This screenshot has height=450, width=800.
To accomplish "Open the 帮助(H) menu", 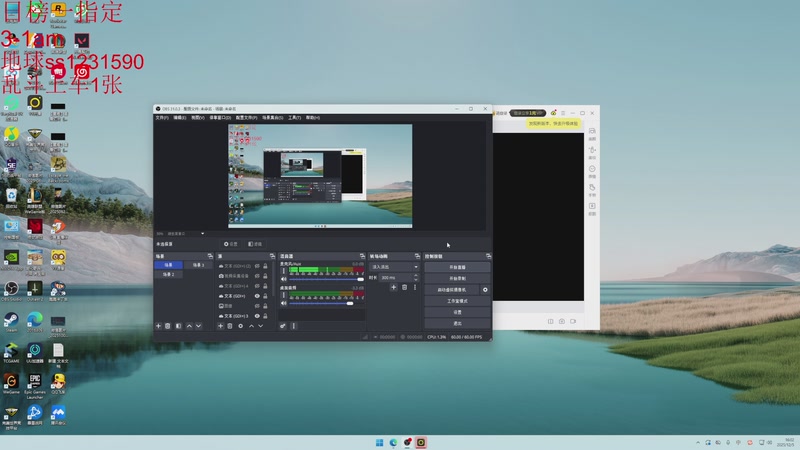I will pyautogui.click(x=313, y=118).
